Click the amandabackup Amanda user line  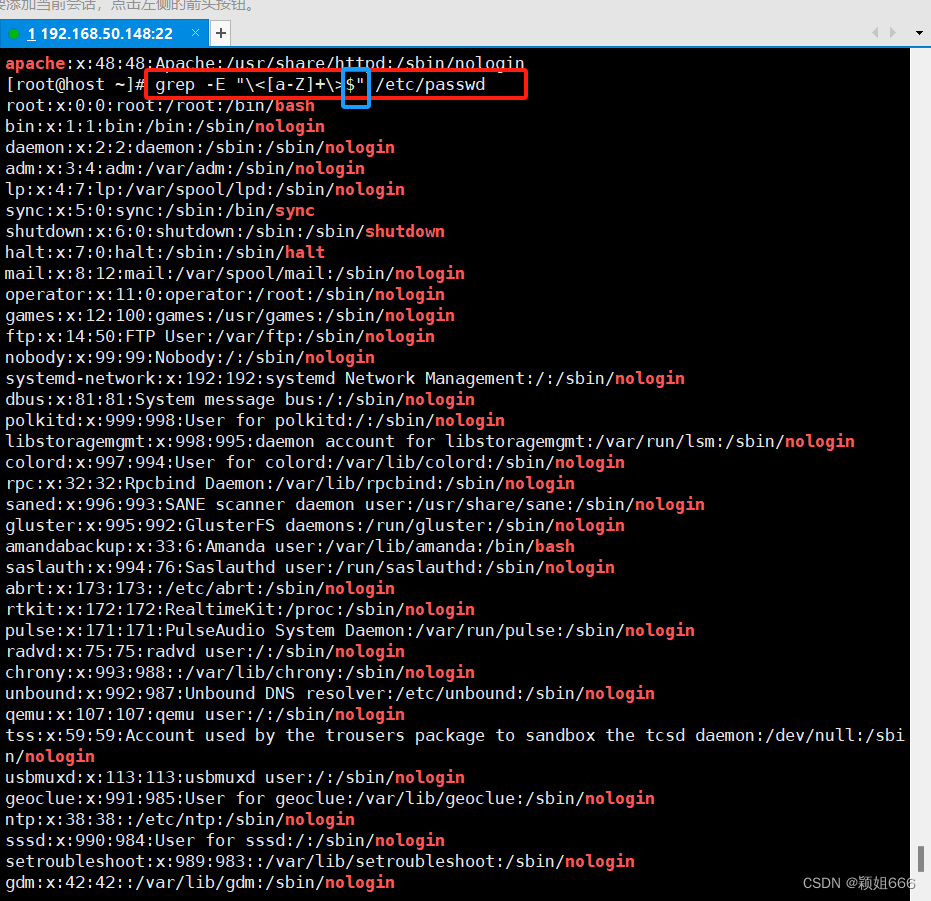click(x=290, y=546)
